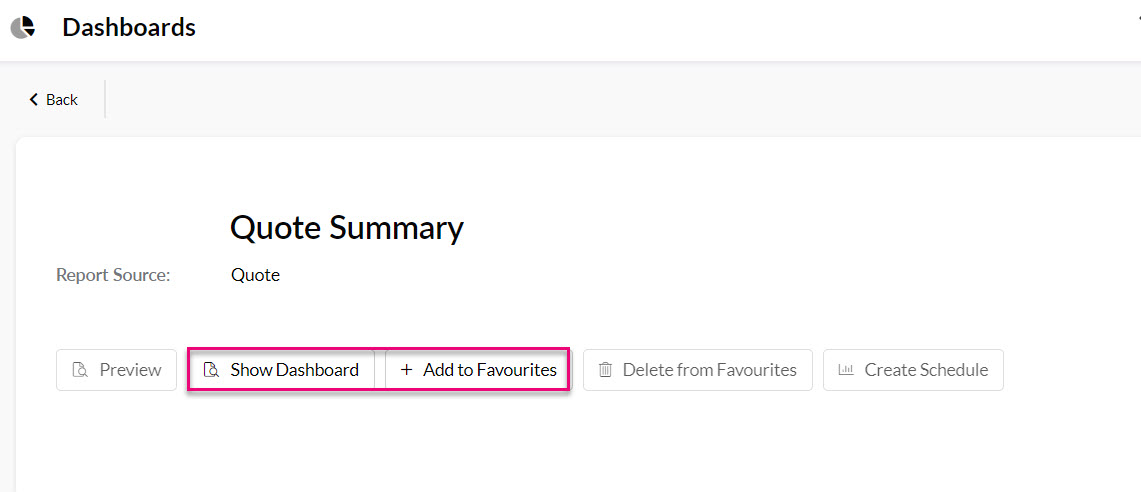Image resolution: width=1141 pixels, height=492 pixels.
Task: Click the Quote Summary heading
Action: (346, 228)
